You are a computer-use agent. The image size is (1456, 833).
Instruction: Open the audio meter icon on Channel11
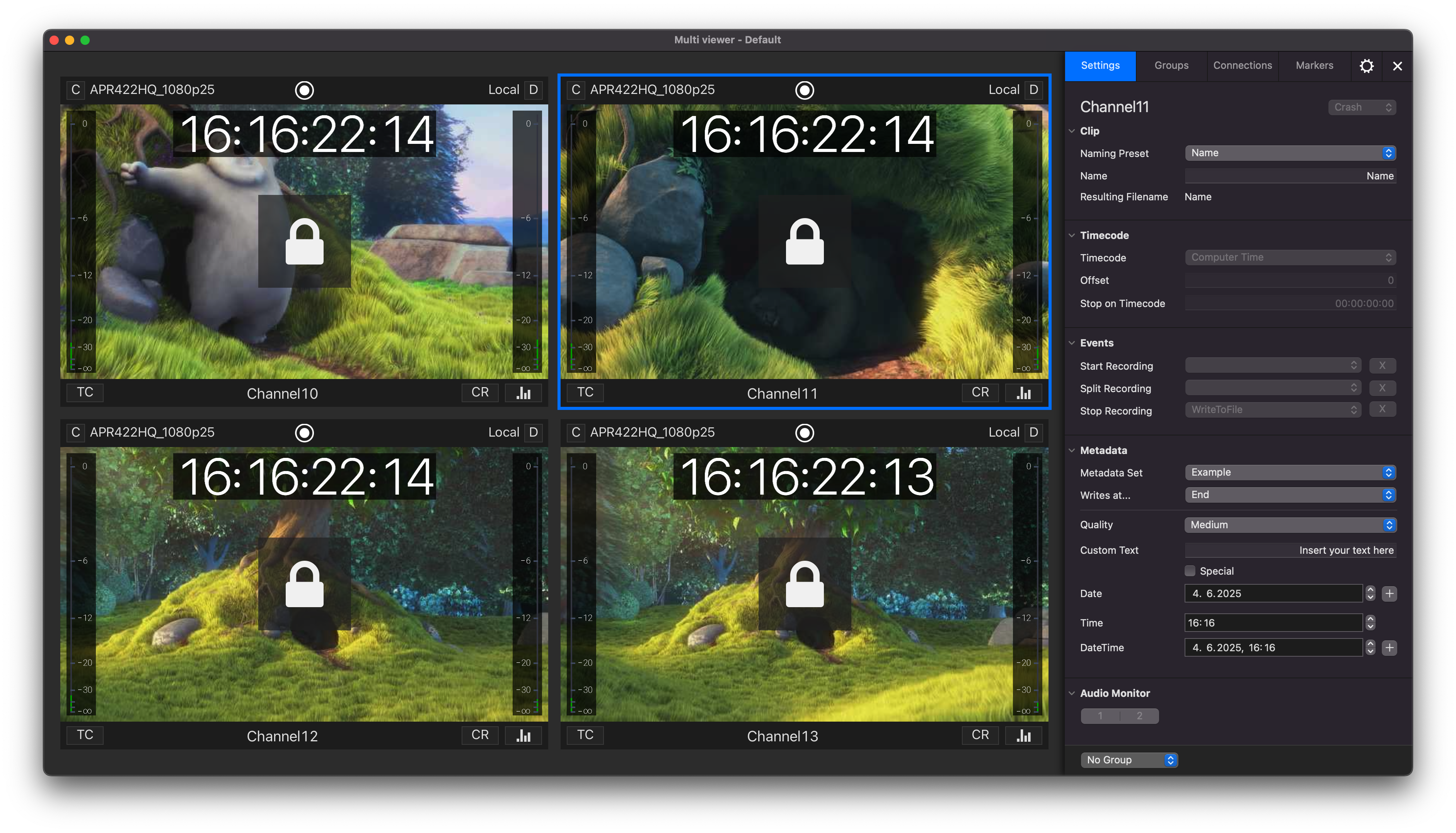1024,393
